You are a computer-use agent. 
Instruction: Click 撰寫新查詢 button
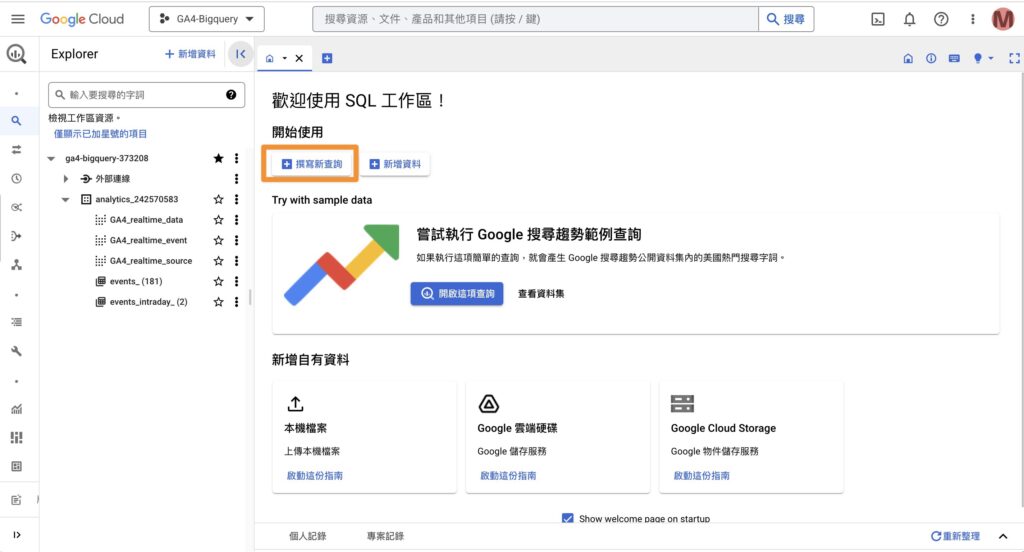[x=312, y=164]
